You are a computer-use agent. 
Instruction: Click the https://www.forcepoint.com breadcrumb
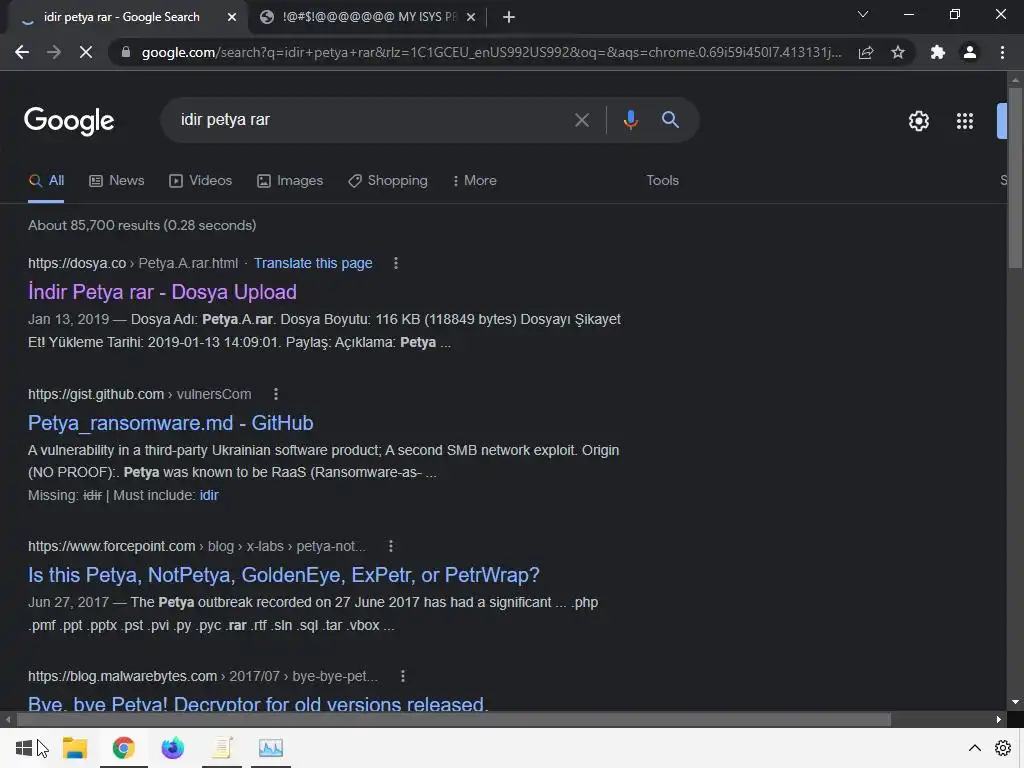point(112,546)
